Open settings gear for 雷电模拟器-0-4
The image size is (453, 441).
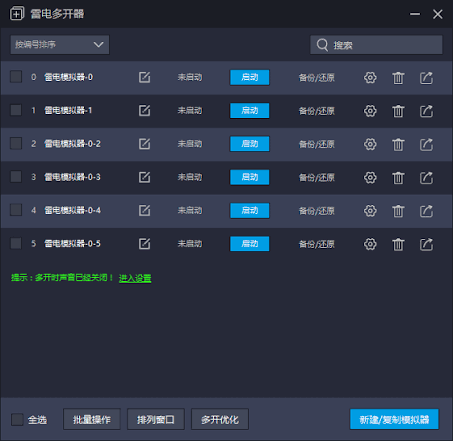pos(370,211)
